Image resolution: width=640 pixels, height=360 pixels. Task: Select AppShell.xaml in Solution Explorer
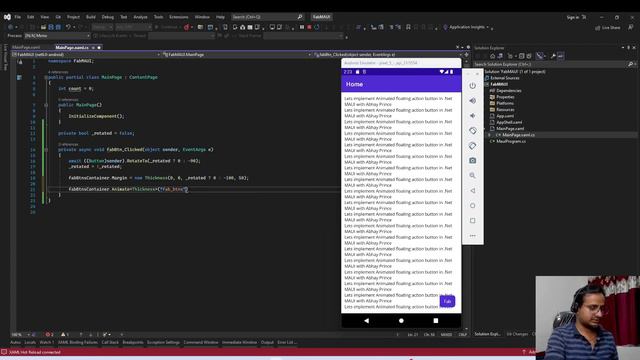tap(509, 122)
